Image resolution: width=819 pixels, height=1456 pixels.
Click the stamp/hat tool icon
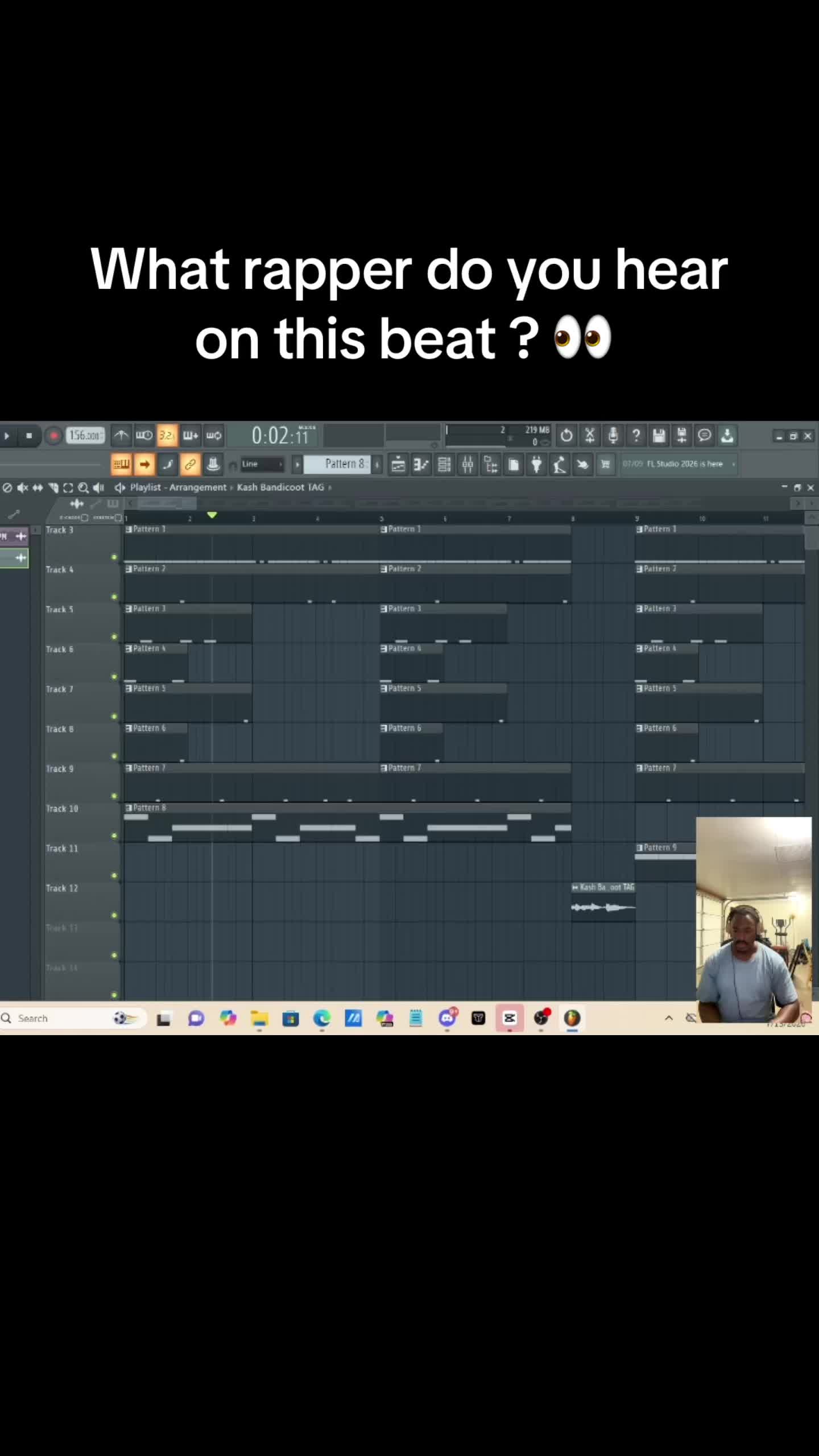[x=213, y=465]
